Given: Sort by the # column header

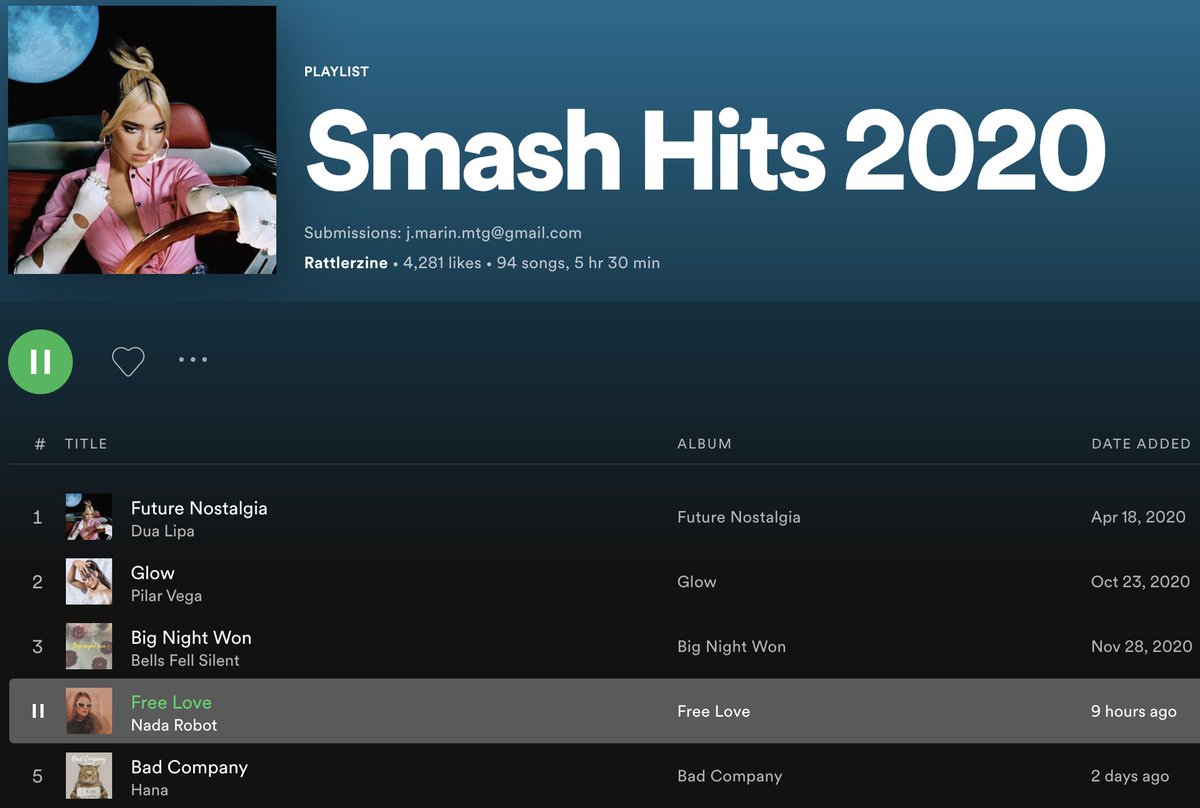Looking at the screenshot, I should click(x=40, y=443).
